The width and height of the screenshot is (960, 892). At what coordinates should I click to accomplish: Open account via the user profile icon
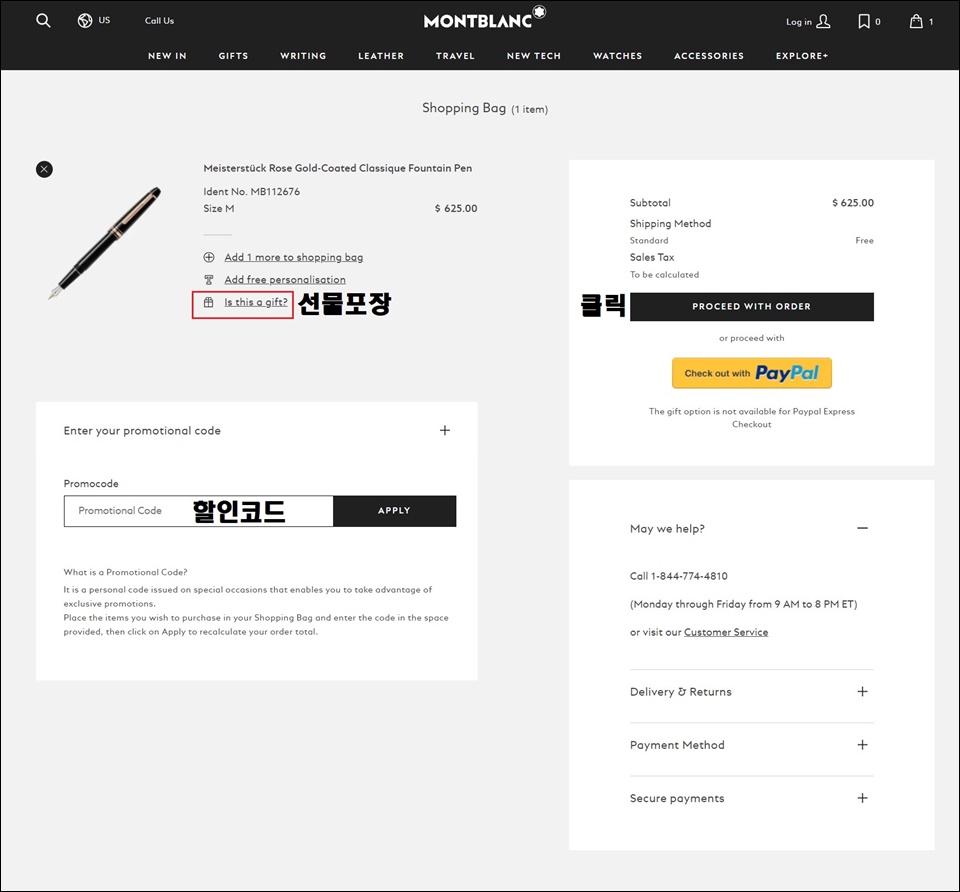(x=823, y=21)
